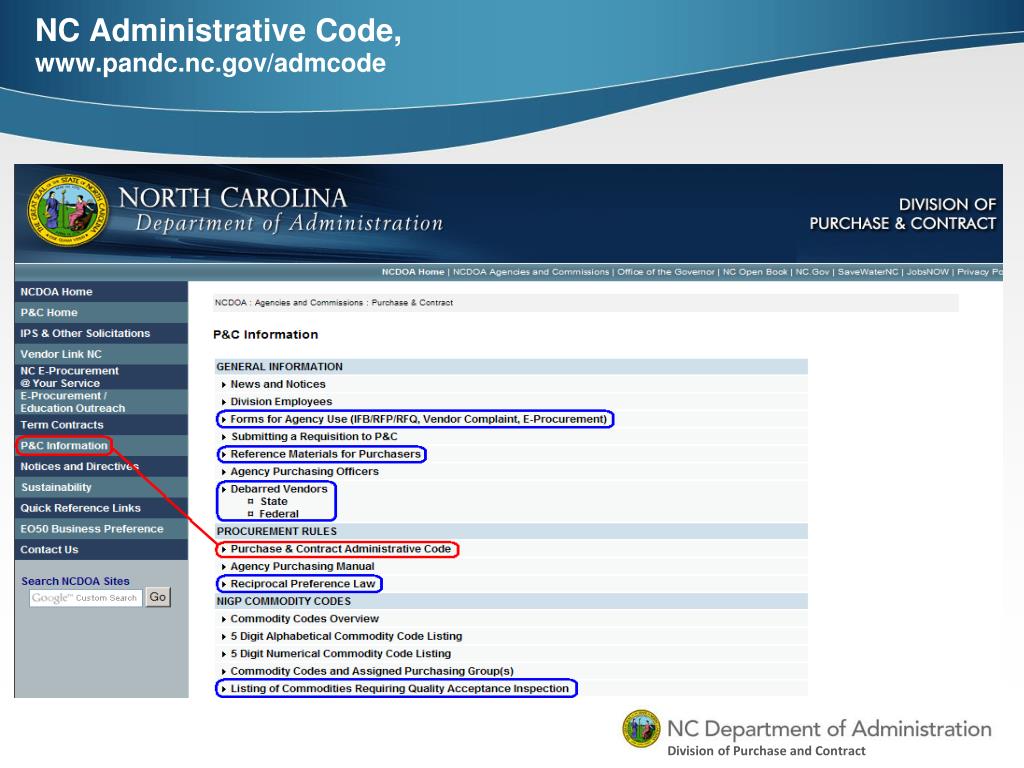This screenshot has height=768, width=1024.
Task: Open Federal debarred vendors sub-link
Action: [279, 514]
